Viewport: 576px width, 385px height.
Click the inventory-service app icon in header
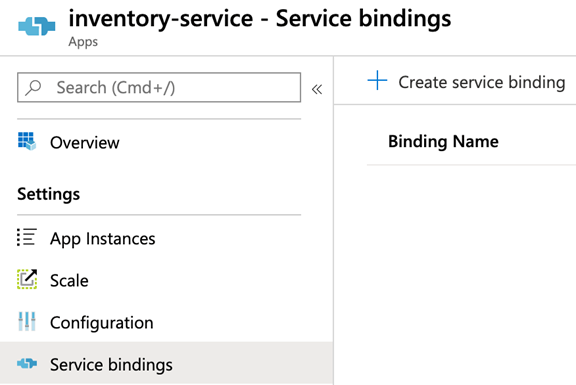pos(37,26)
